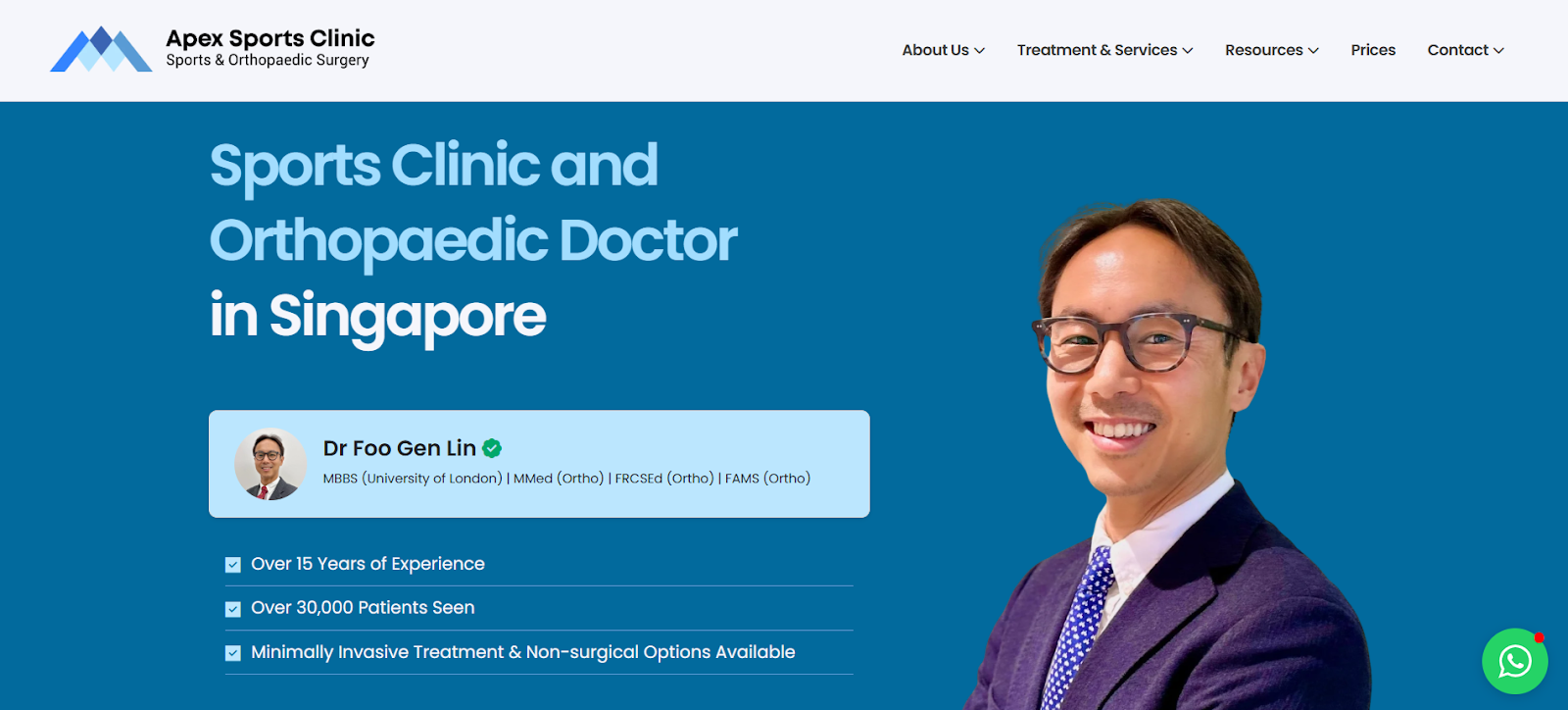1568x710 pixels.
Task: Click the Apex Sports Clinic name text
Action: click(270, 38)
